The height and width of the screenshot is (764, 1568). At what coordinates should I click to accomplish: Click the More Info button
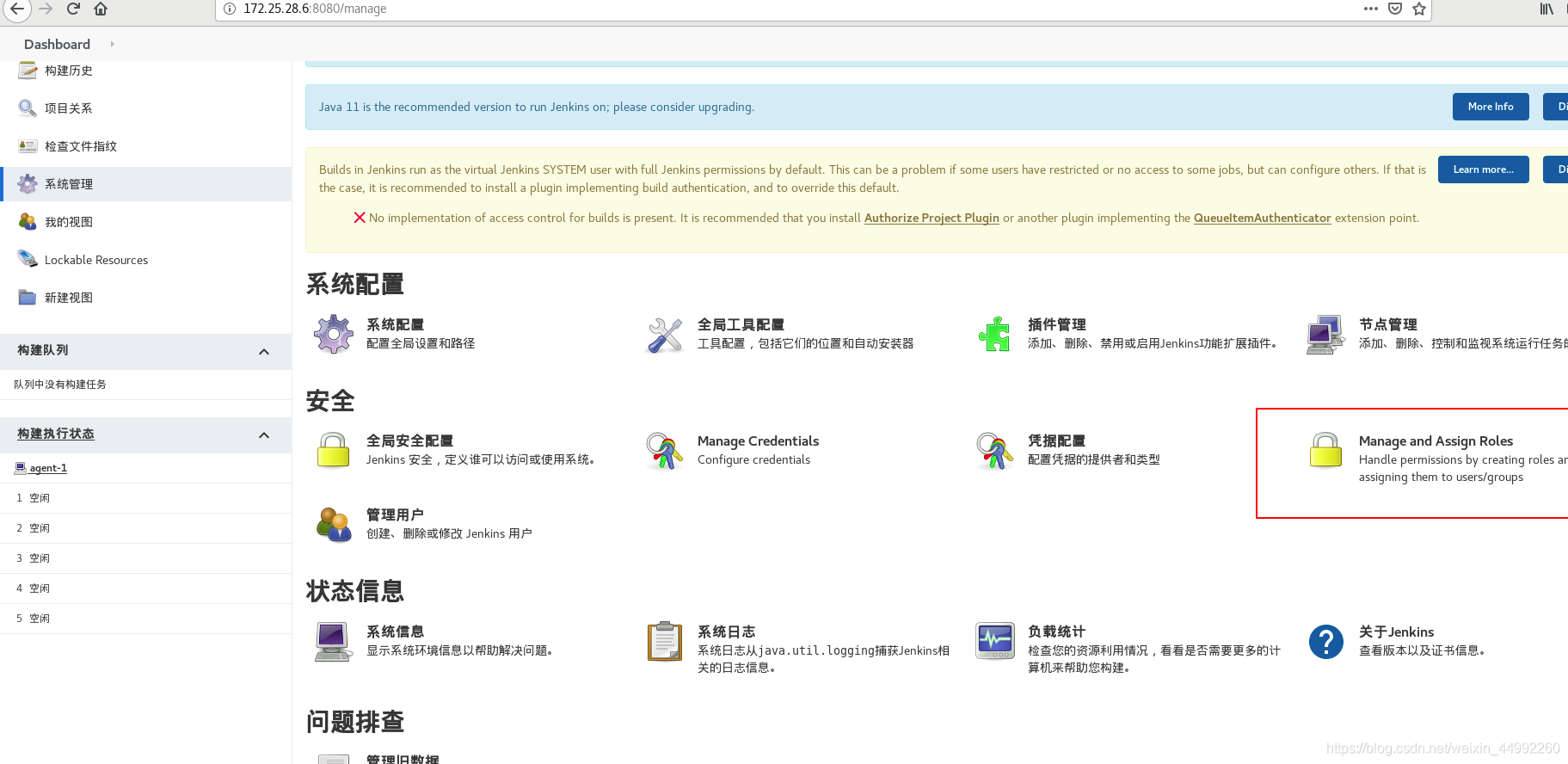click(1491, 107)
